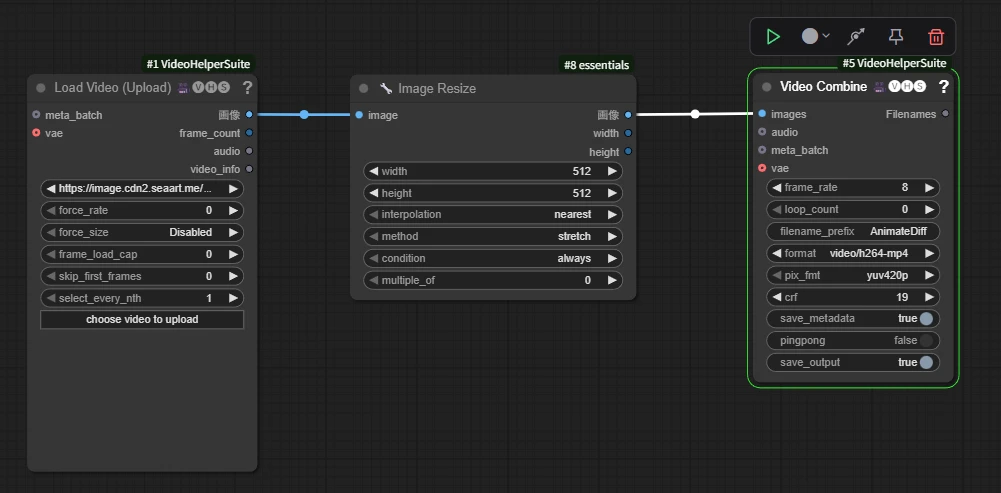Toggle the save_output switch

point(926,363)
